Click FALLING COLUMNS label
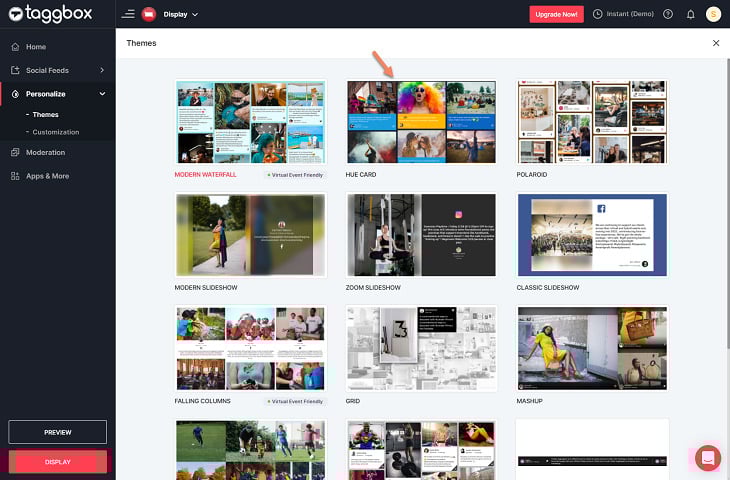Screen dimensions: 730x480 pyautogui.click(x=203, y=401)
